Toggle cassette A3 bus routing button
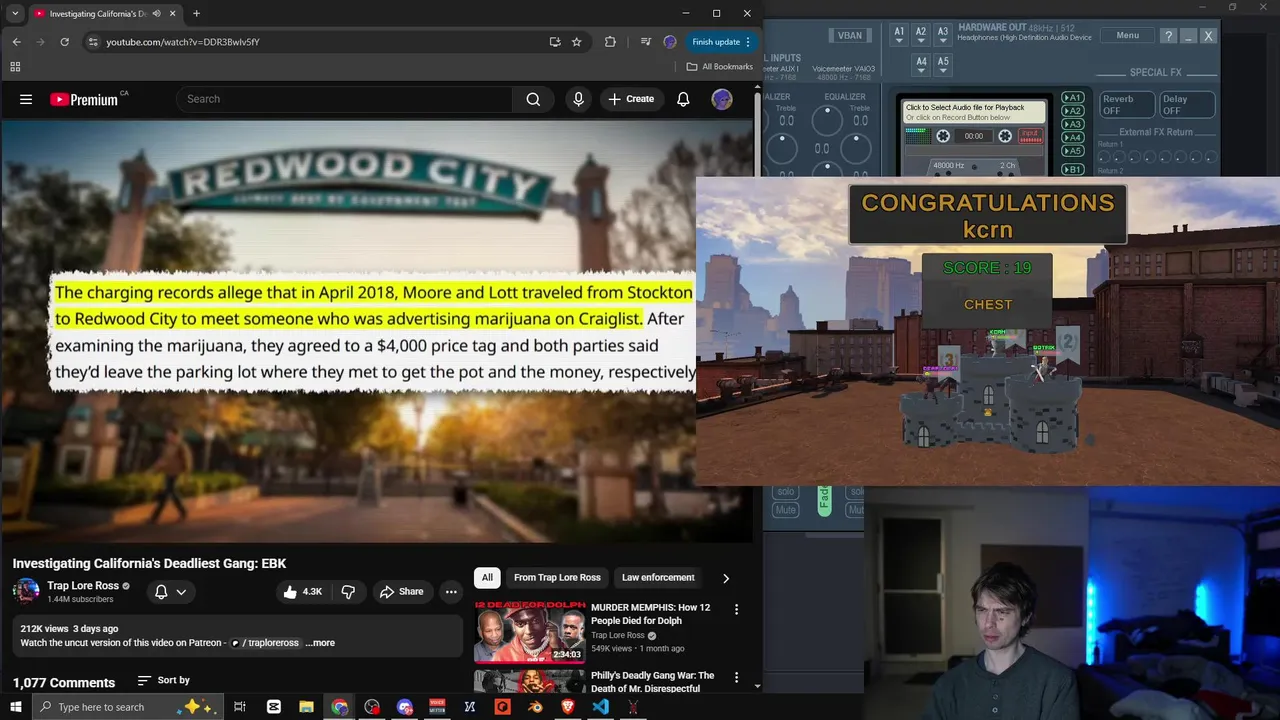Screen dimensions: 1280x720 click(1072, 124)
